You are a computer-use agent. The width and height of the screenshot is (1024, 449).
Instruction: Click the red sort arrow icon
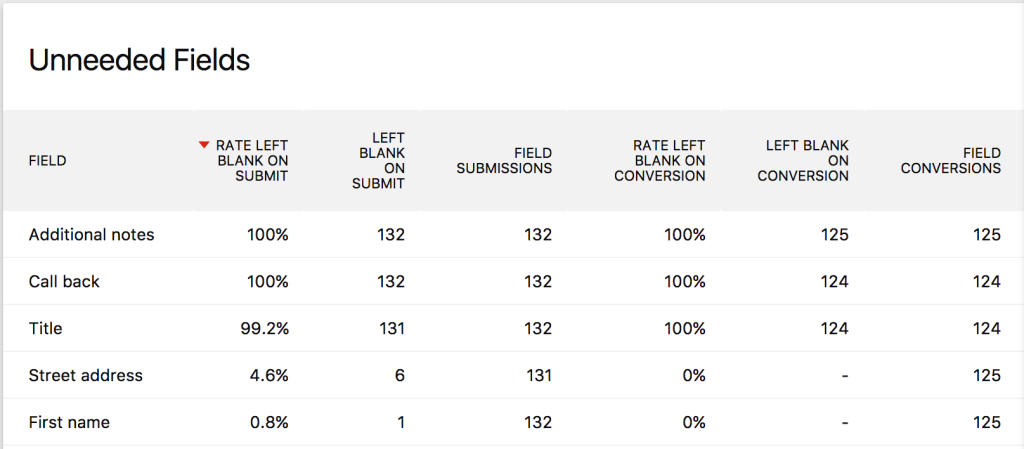pos(204,145)
